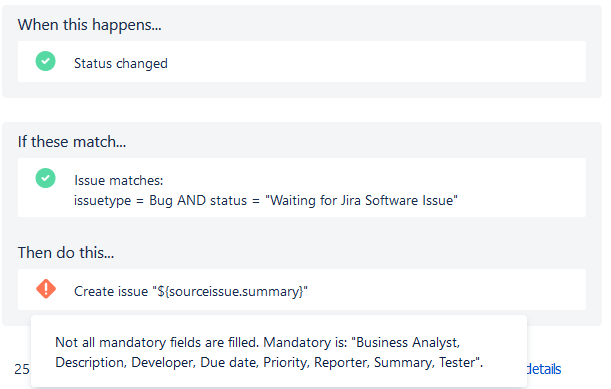Select the Issue matches condition row
Viewport: 611px width, 389px height.
click(x=302, y=187)
